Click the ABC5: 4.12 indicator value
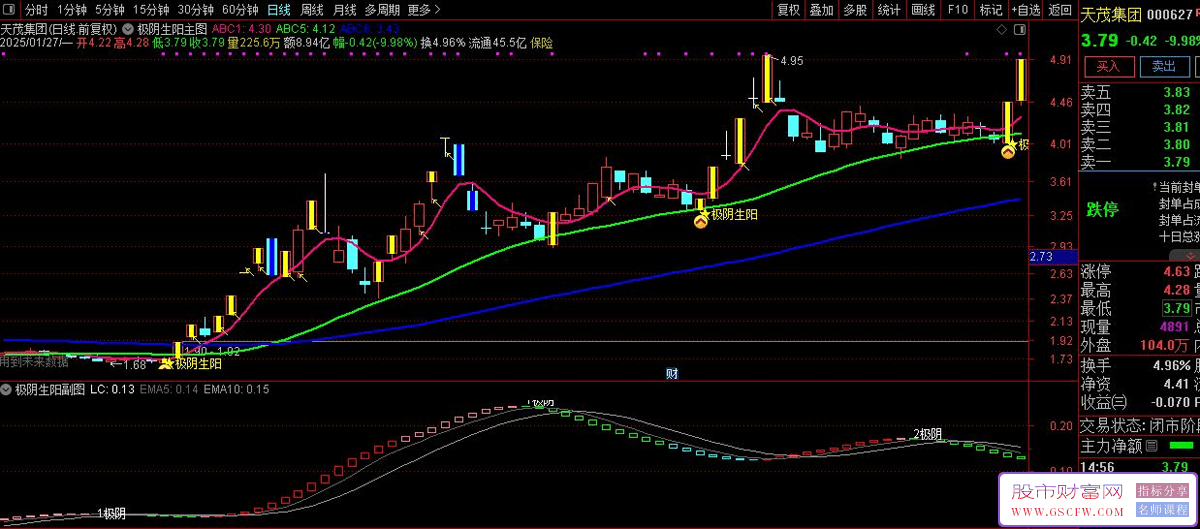 click(305, 29)
